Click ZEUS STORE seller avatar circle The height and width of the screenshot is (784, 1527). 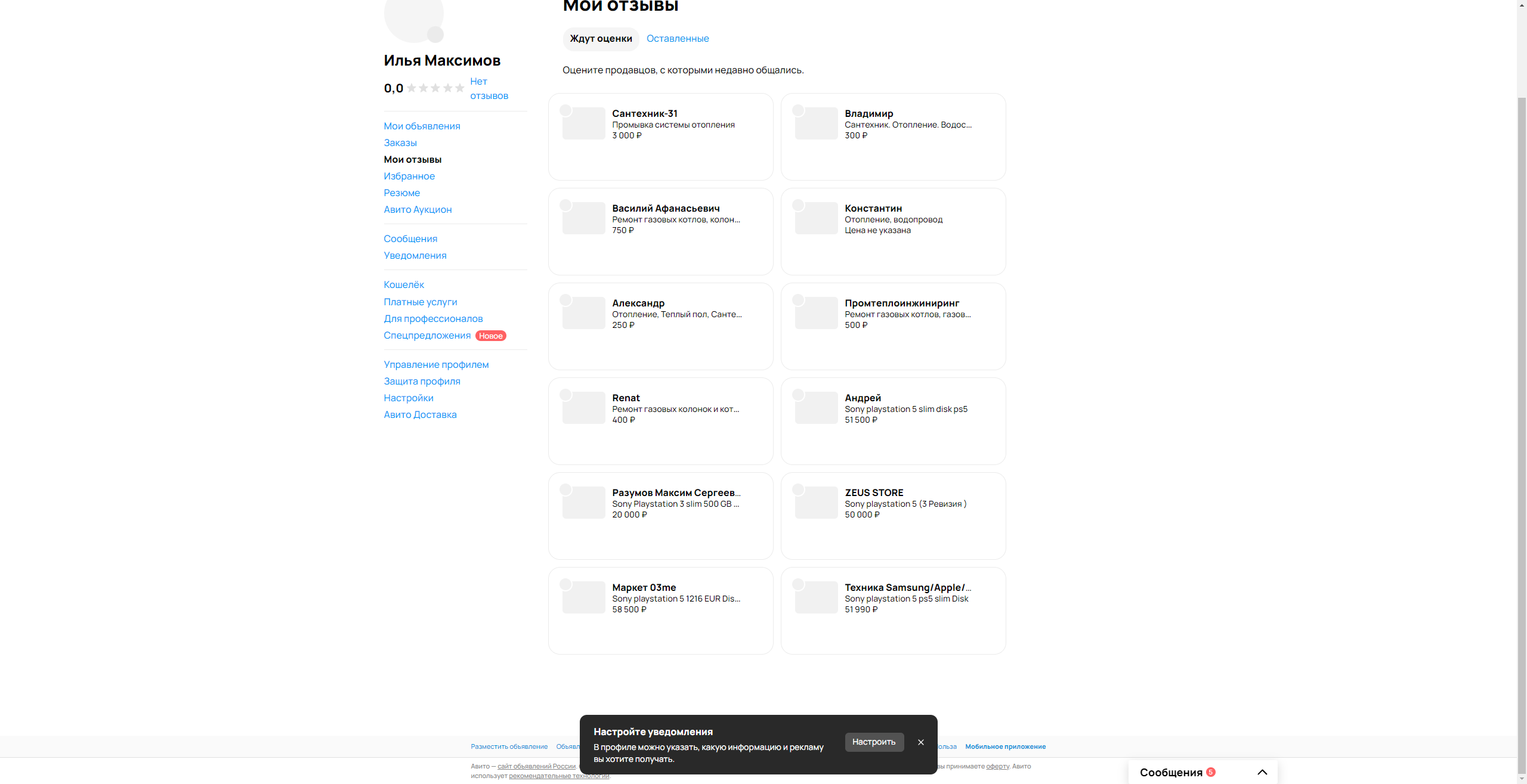click(798, 489)
